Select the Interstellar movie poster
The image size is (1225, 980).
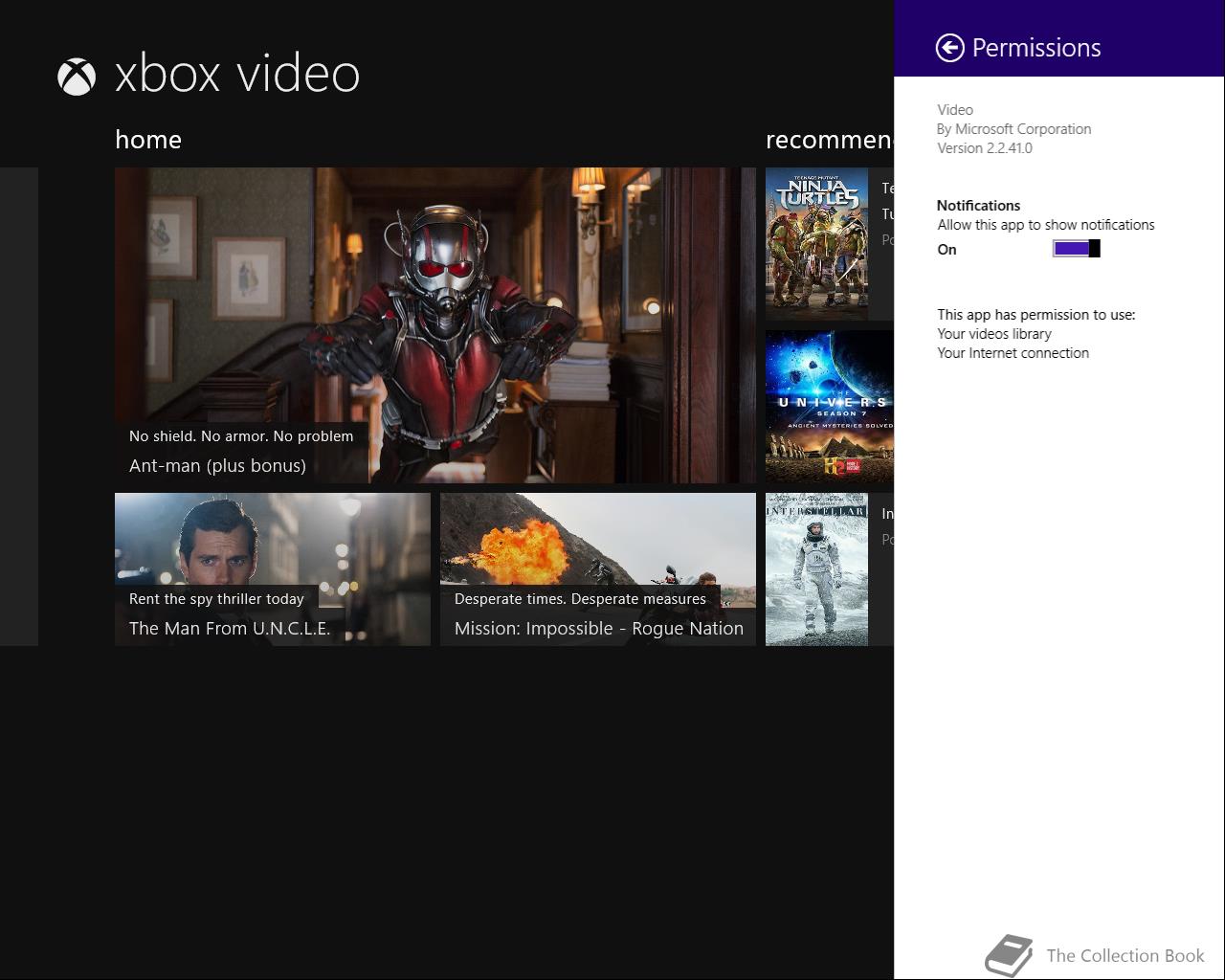click(x=816, y=569)
